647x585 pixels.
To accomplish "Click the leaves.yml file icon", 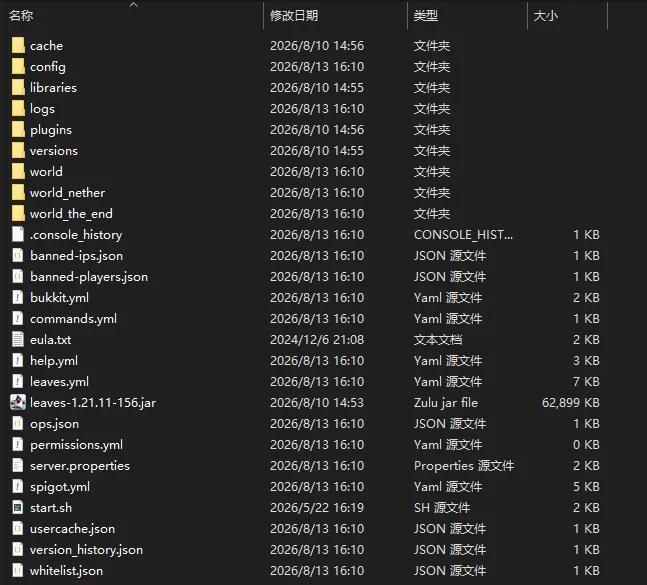I will (18, 382).
